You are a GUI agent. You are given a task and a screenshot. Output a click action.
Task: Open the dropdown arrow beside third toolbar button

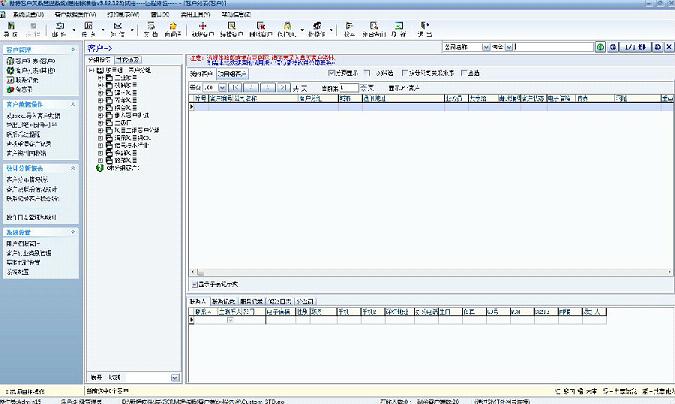pyautogui.click(x=74, y=30)
